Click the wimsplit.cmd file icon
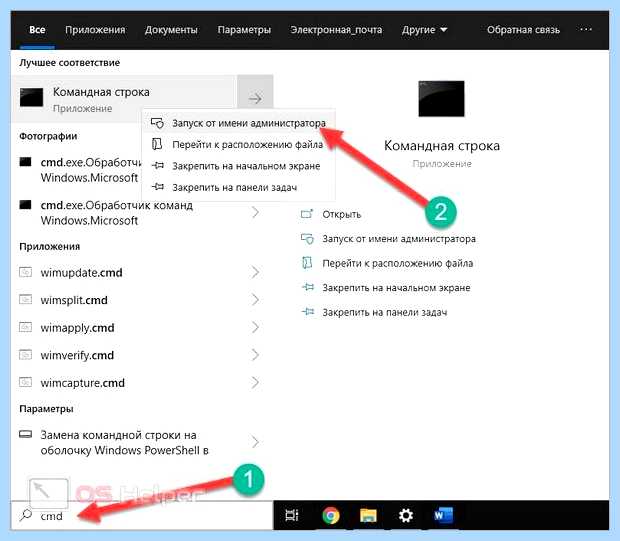The height and width of the screenshot is (541, 620). point(25,299)
